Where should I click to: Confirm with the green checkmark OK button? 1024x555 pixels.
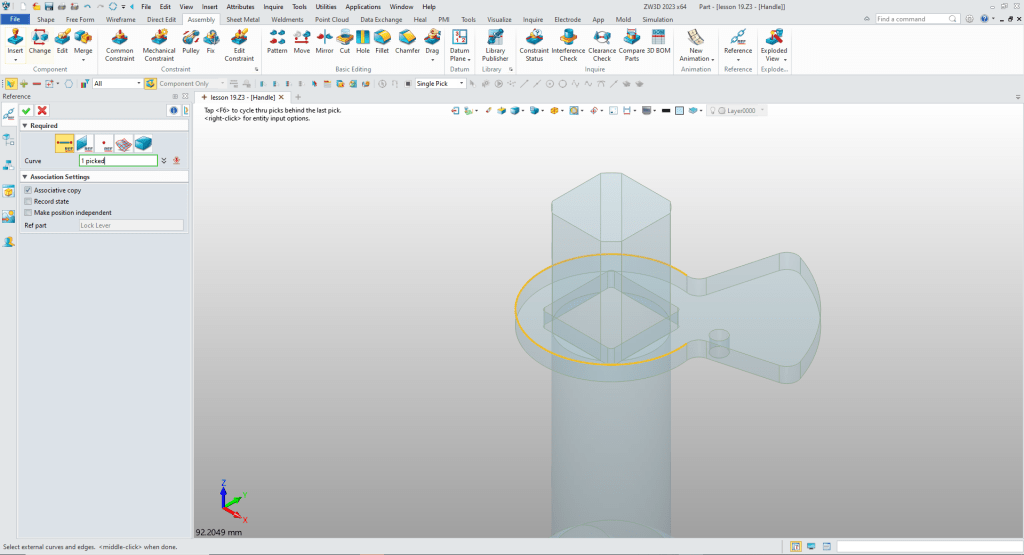pyautogui.click(x=26, y=110)
